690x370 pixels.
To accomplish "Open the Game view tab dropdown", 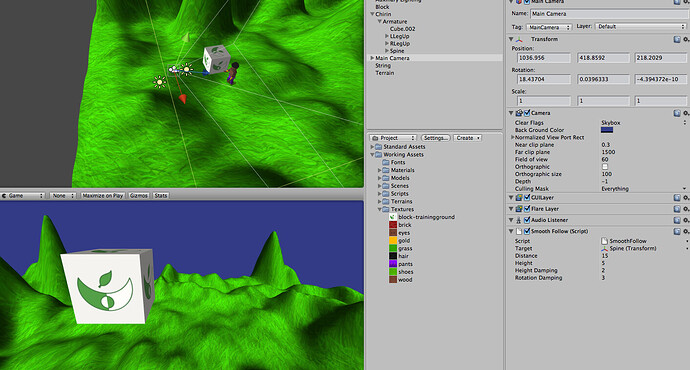I will click(x=22, y=196).
